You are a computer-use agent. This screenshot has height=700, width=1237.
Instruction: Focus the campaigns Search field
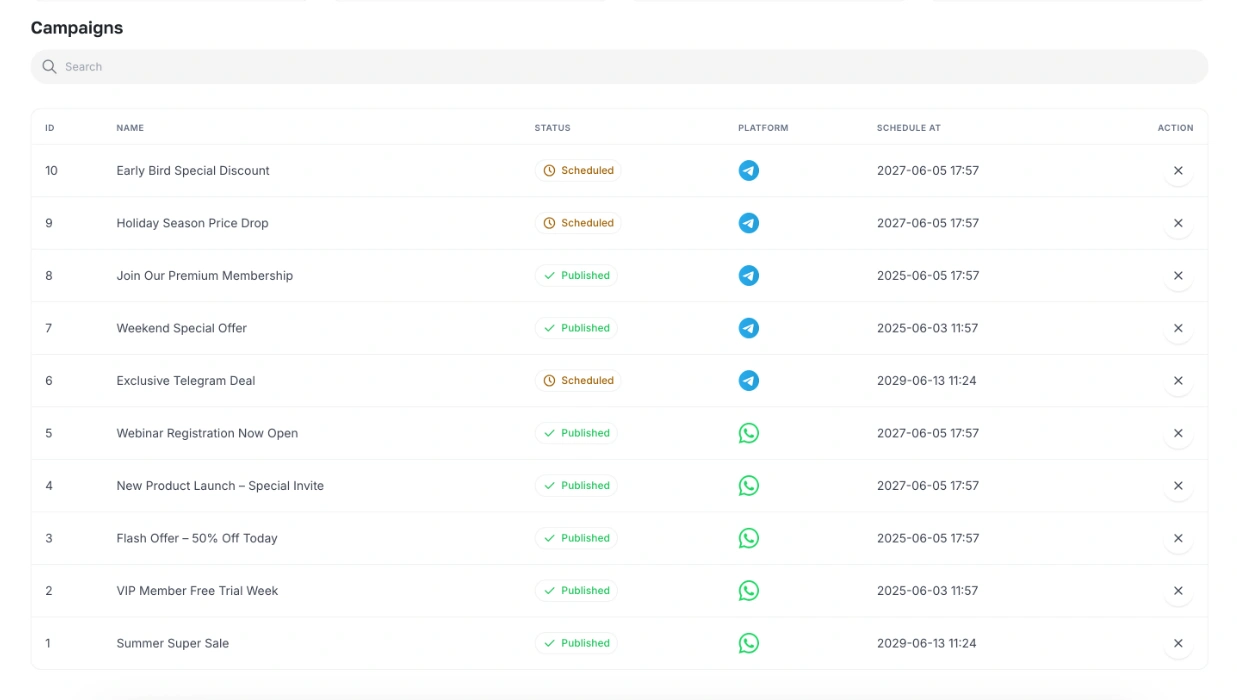pos(620,67)
